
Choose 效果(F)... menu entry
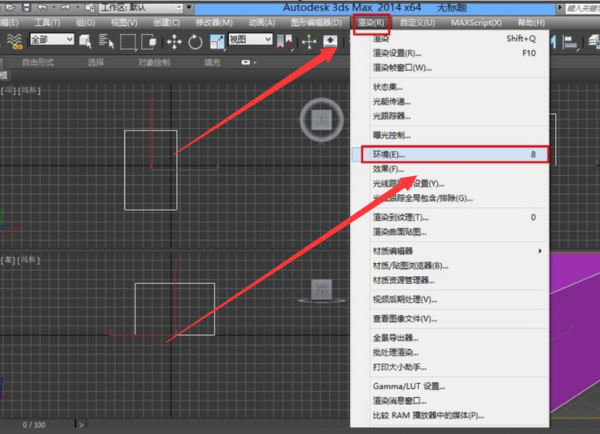[x=450, y=169]
